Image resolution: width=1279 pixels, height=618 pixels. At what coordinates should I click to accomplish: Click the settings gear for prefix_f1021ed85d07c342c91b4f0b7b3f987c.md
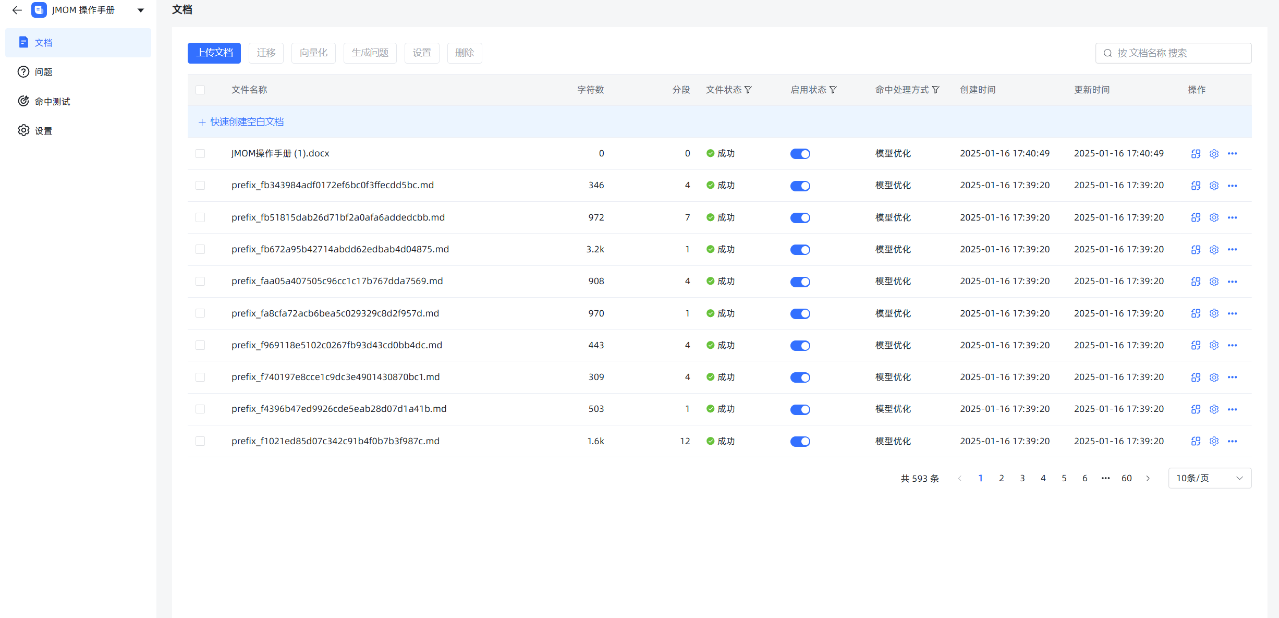coord(1214,441)
